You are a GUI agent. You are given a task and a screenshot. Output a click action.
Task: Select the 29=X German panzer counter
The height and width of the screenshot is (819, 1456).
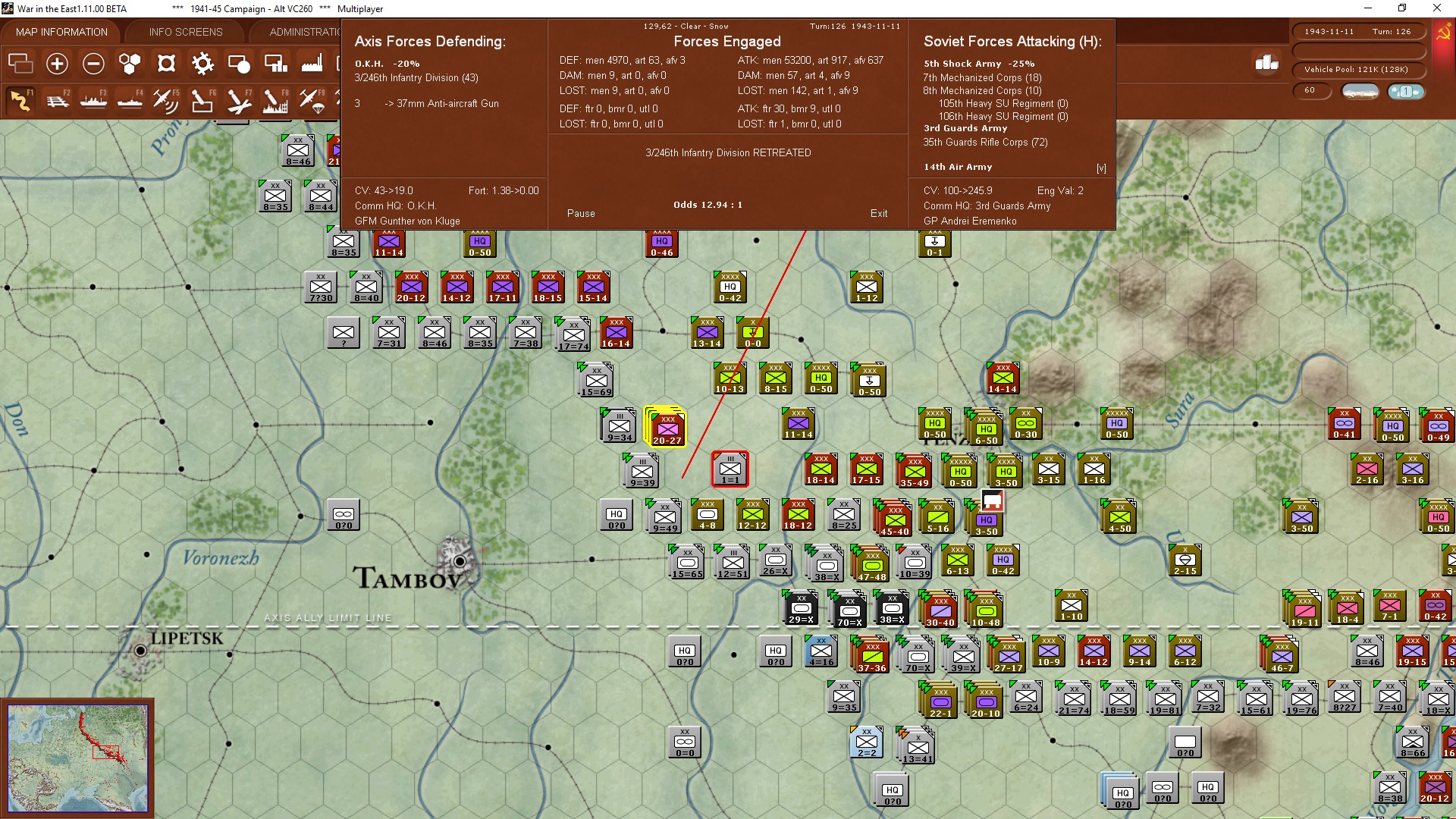point(801,607)
